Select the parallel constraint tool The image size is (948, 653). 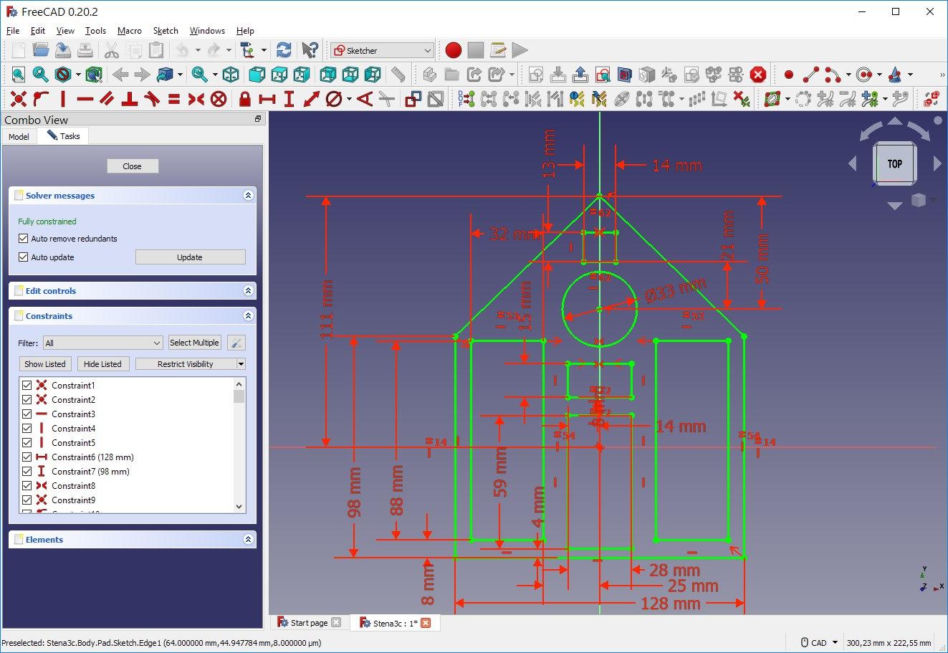107,99
